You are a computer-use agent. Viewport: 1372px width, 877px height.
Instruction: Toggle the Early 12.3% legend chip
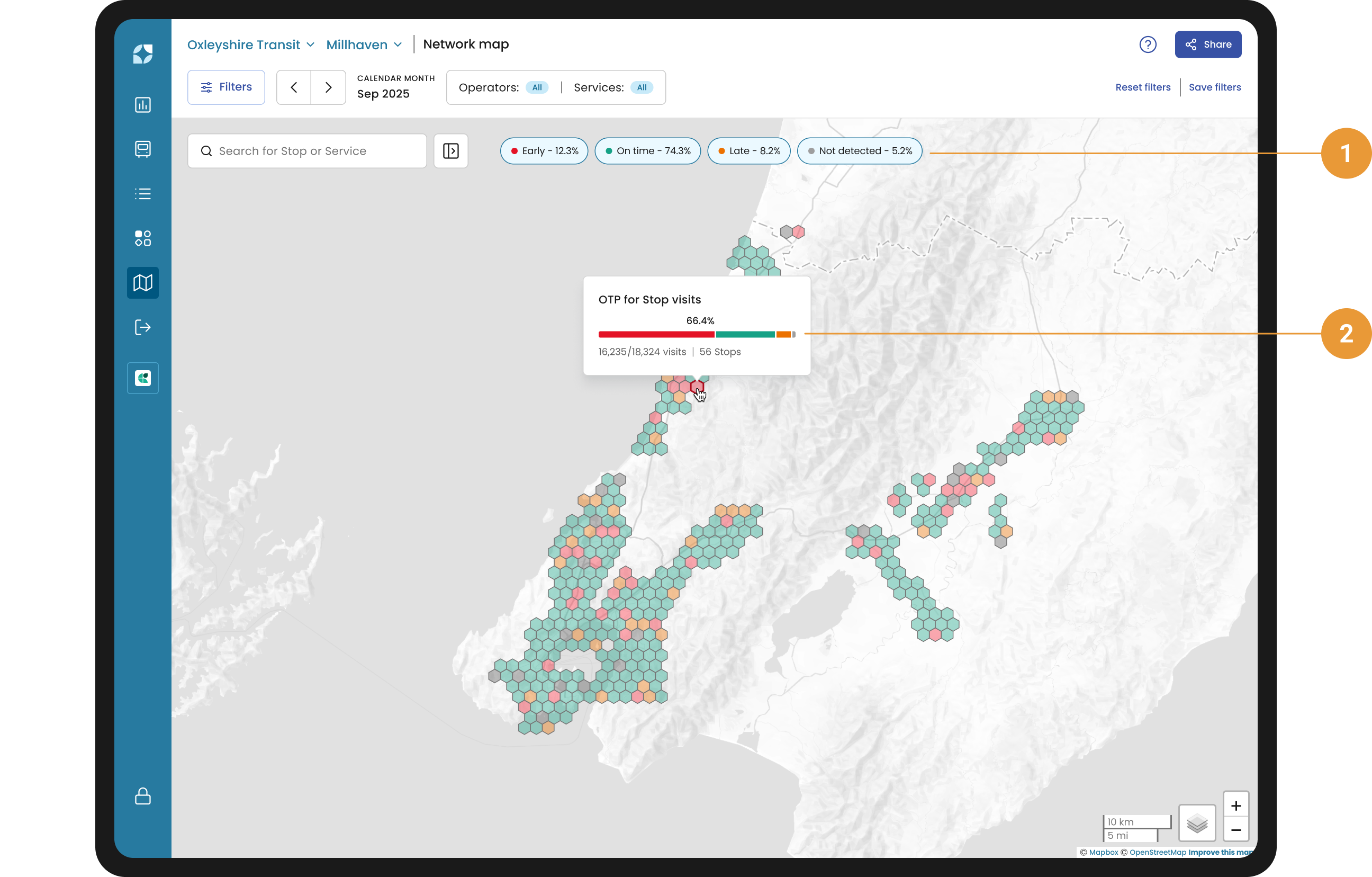tap(544, 151)
